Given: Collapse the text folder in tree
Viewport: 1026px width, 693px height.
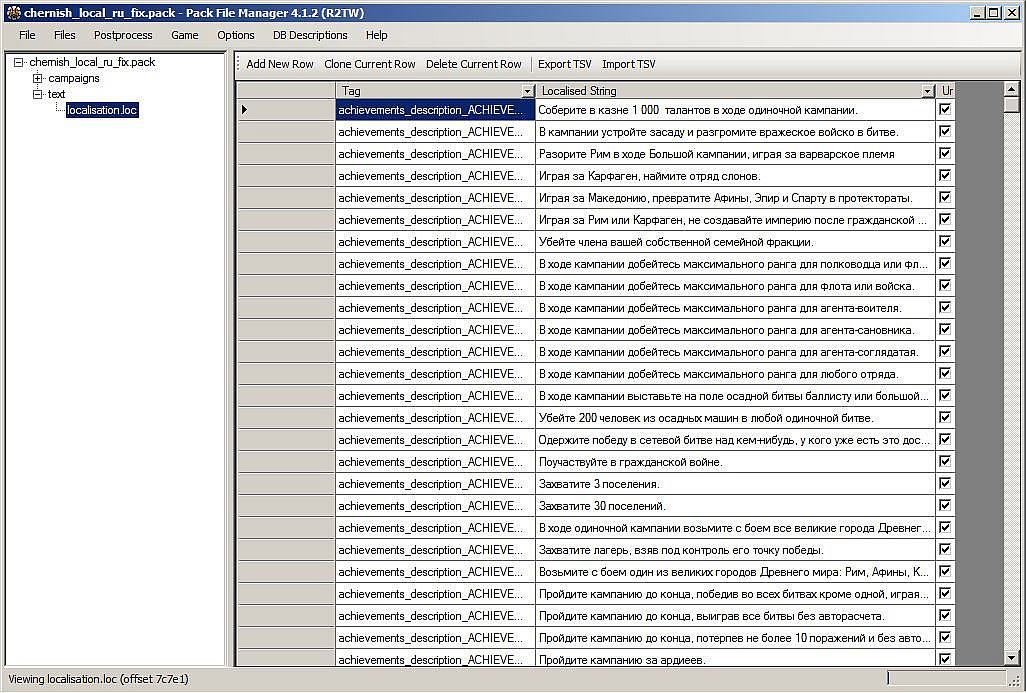Looking at the screenshot, I should click(38, 94).
